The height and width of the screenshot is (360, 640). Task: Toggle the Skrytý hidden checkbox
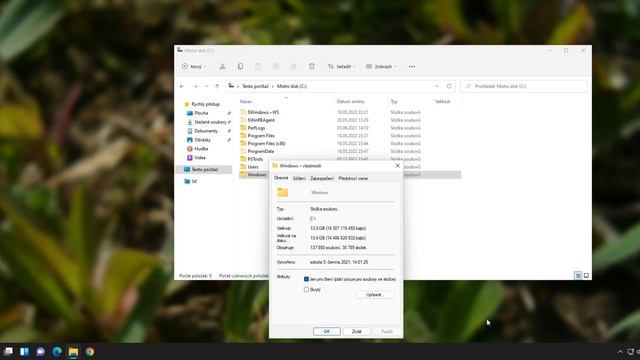pyautogui.click(x=306, y=289)
